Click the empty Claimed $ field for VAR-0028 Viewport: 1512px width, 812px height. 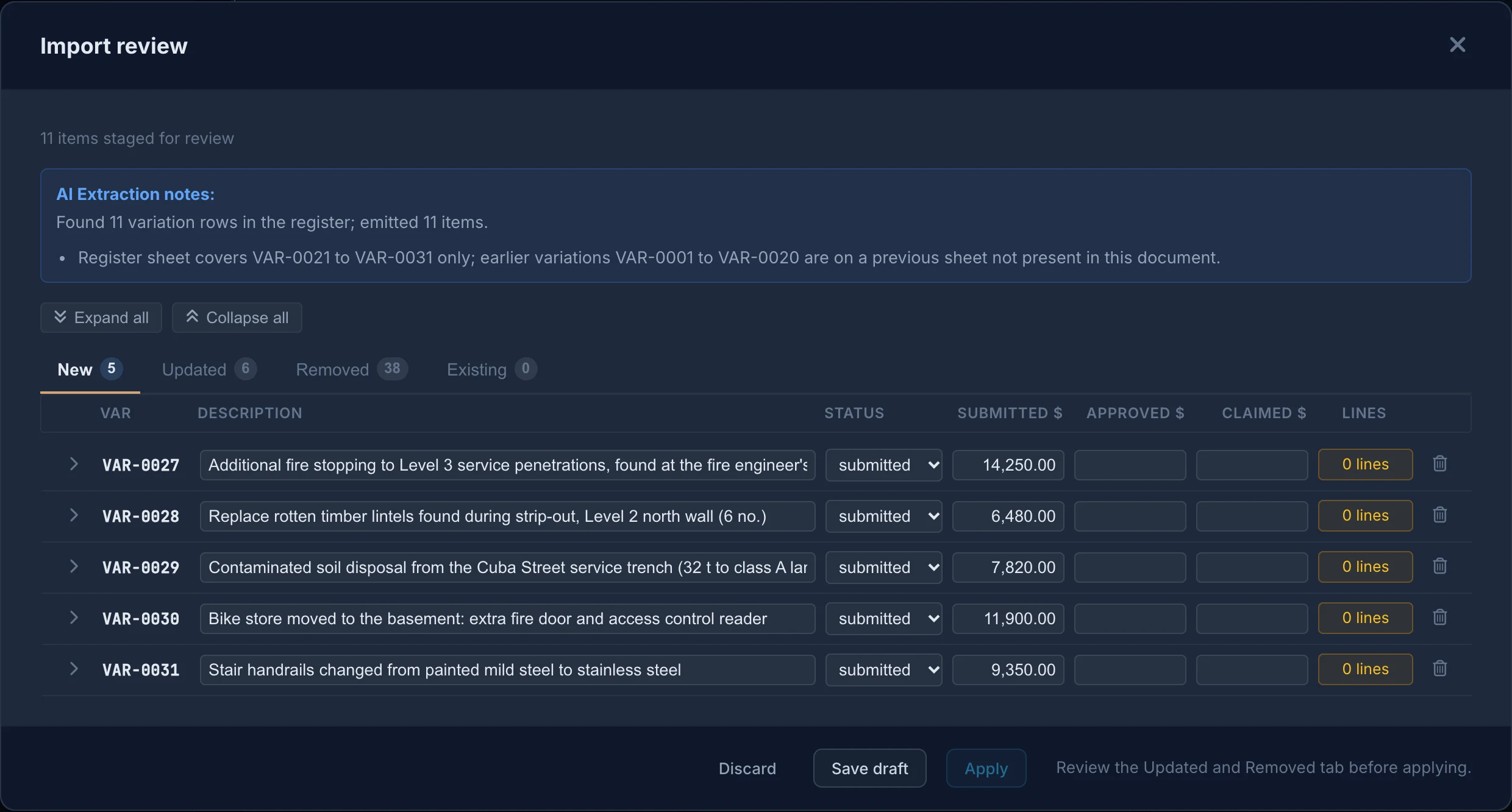pyautogui.click(x=1252, y=516)
